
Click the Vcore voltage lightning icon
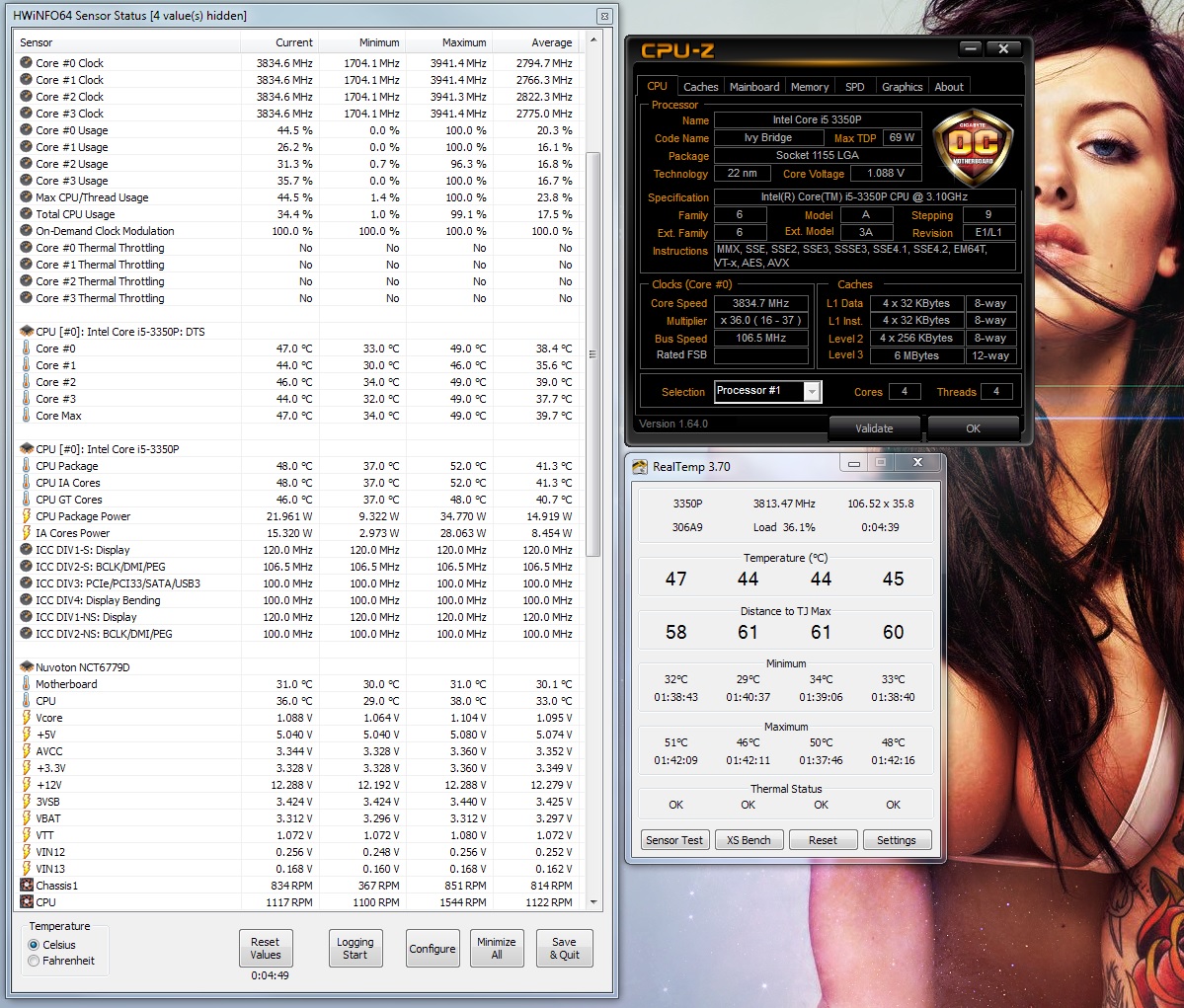(27, 718)
